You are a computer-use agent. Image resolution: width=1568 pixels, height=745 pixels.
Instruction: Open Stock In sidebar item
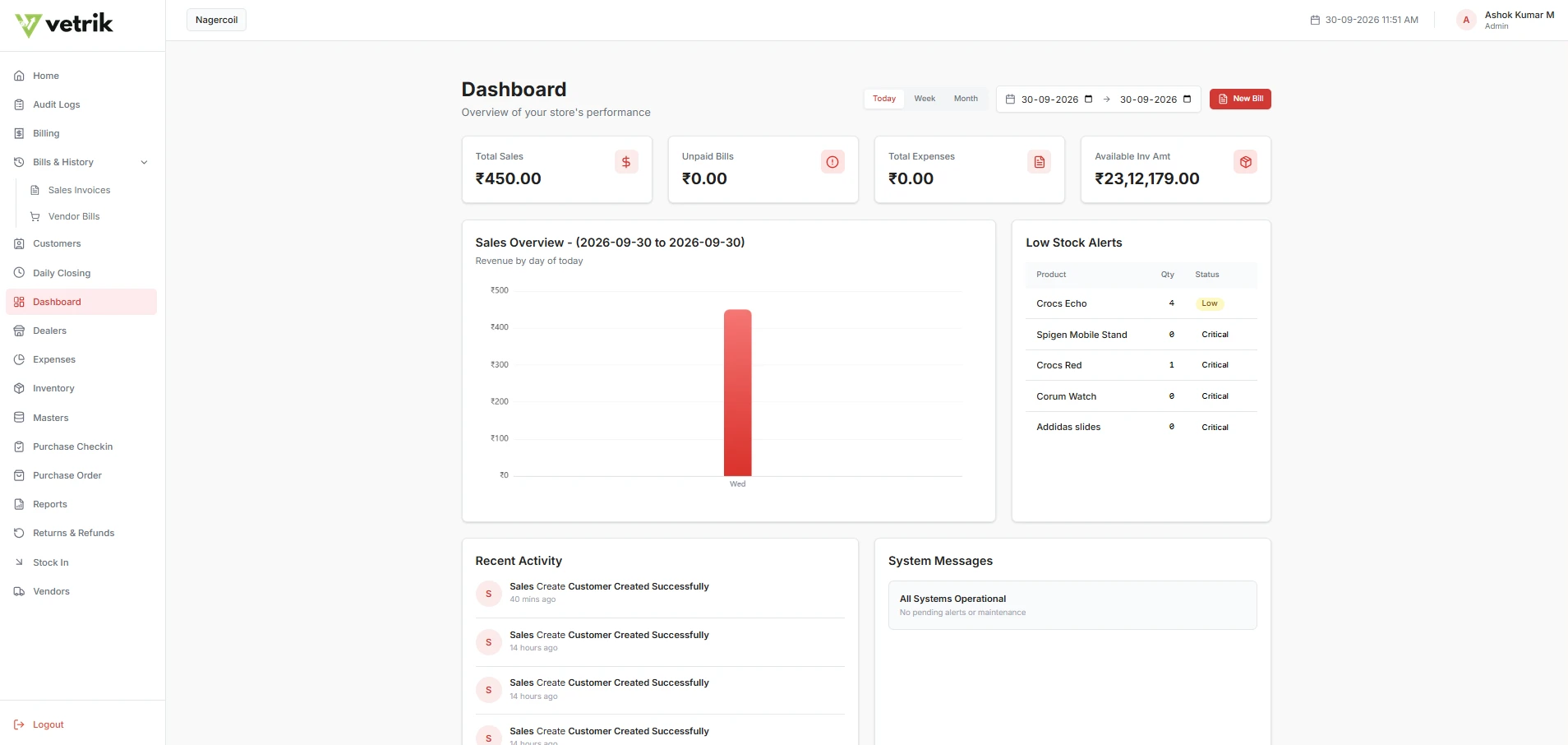tap(81, 562)
